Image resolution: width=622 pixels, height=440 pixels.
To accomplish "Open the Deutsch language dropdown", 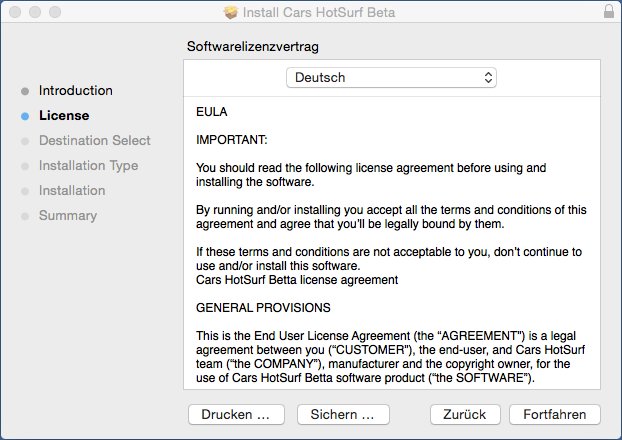I will tap(391, 77).
